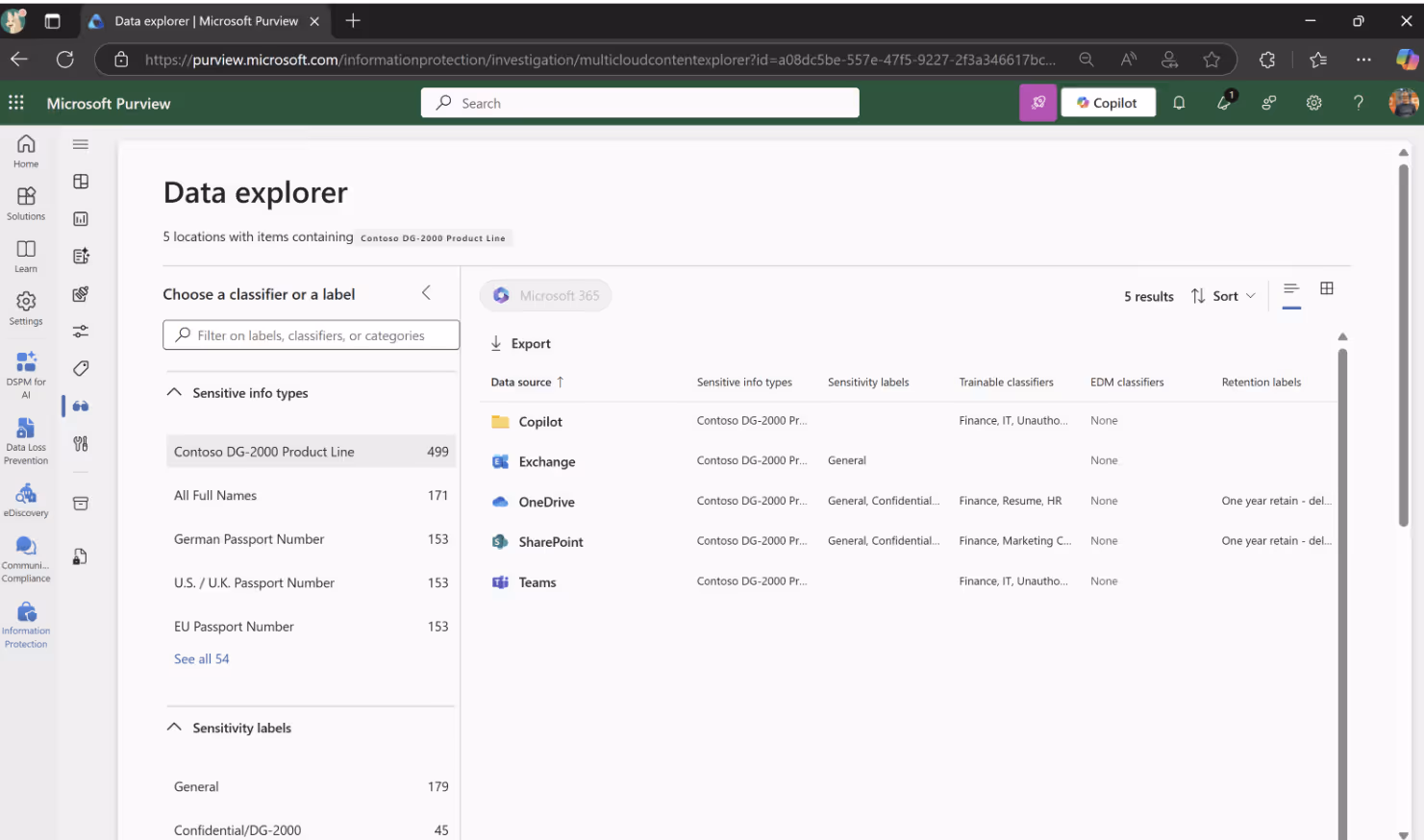This screenshot has height=840, width=1424.
Task: Select All Full Names classifier
Action: [x=311, y=495]
